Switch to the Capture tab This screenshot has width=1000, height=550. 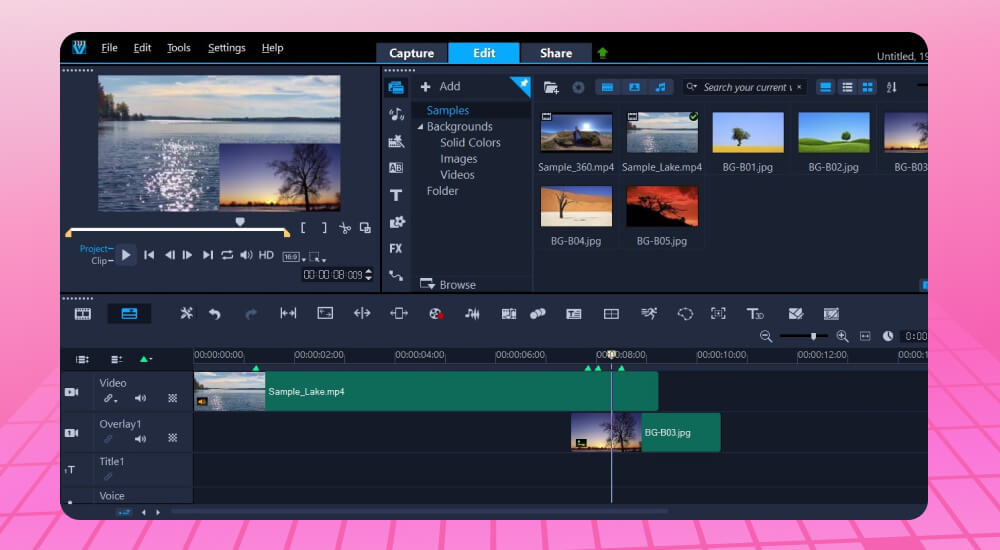[x=411, y=53]
